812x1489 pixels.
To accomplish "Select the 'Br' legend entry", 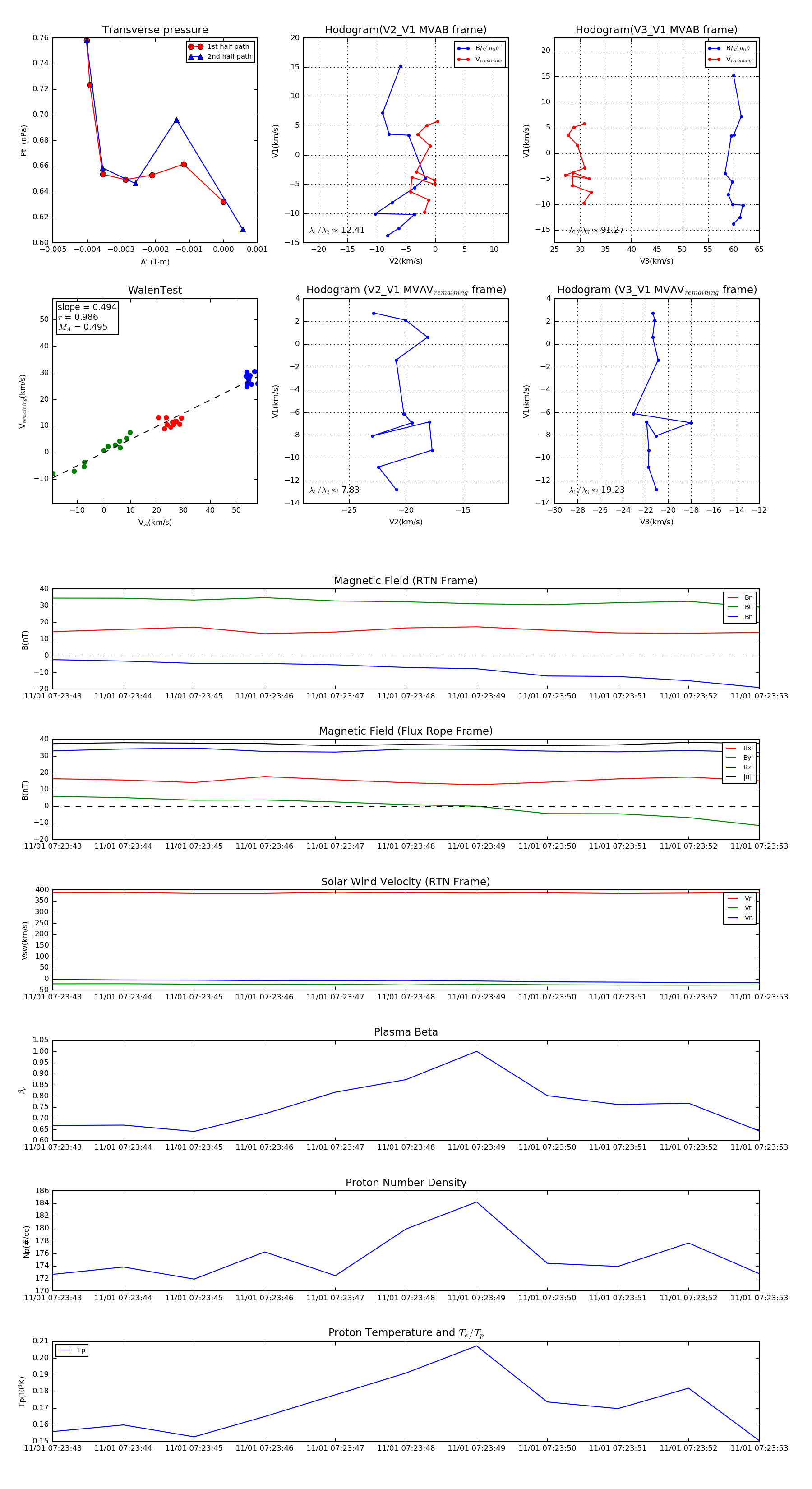I will coord(740,598).
